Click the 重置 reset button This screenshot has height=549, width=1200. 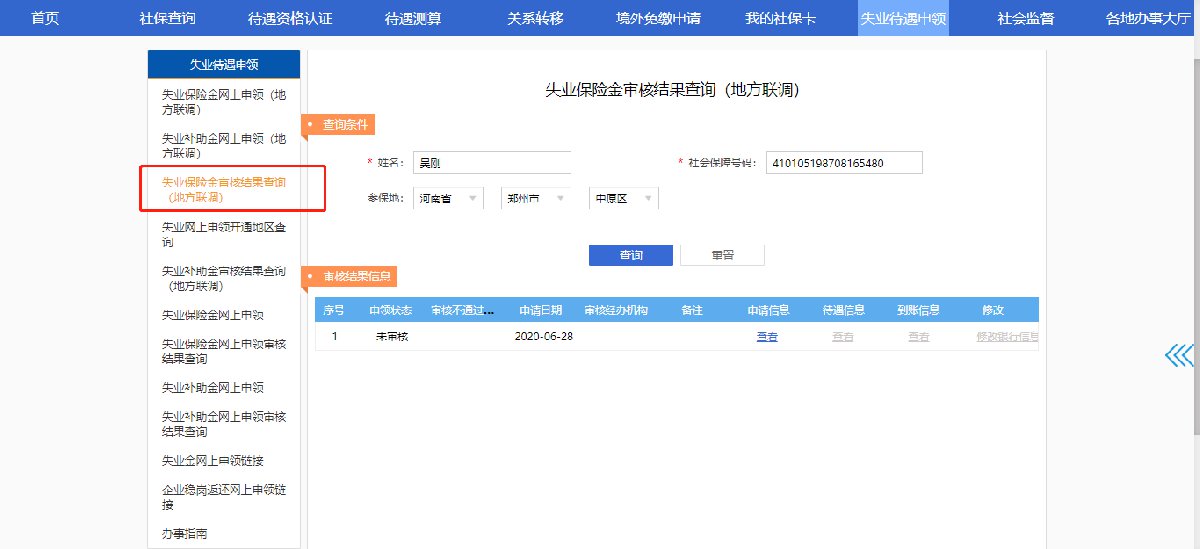(x=722, y=255)
